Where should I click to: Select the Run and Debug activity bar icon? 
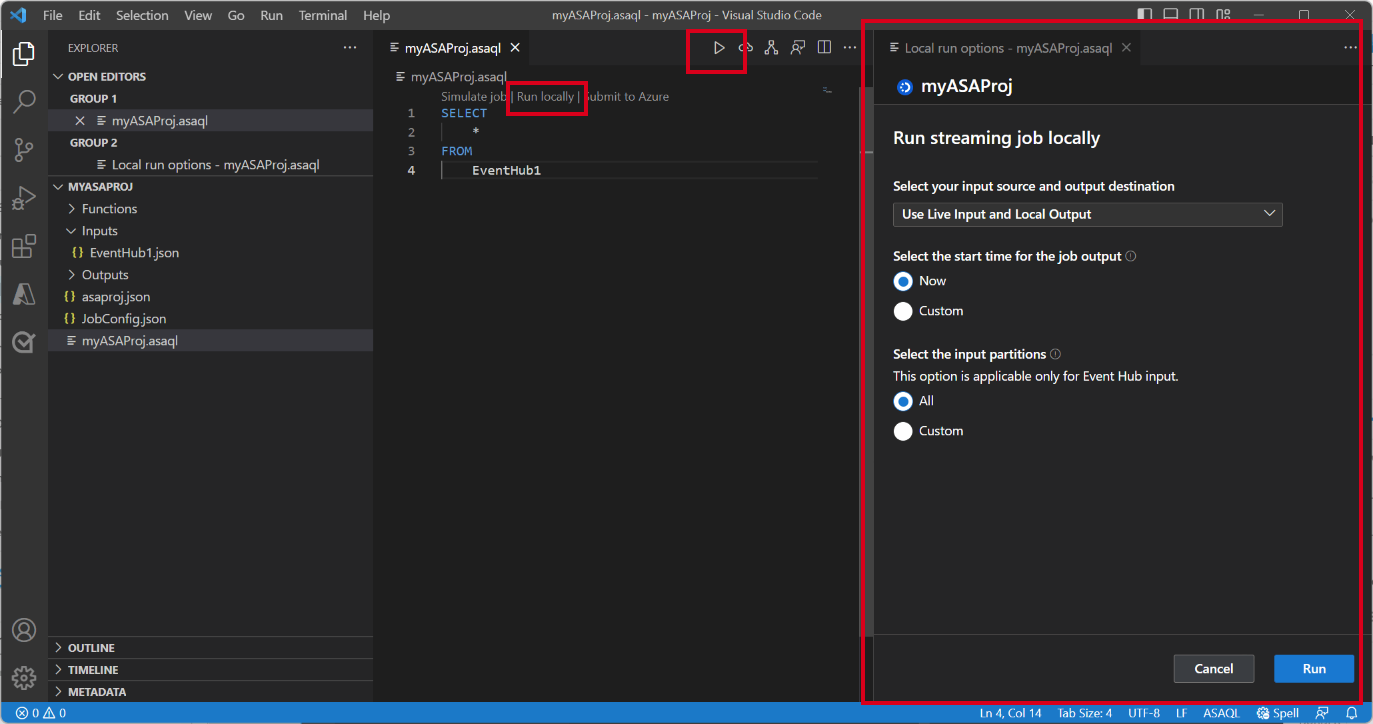click(24, 197)
